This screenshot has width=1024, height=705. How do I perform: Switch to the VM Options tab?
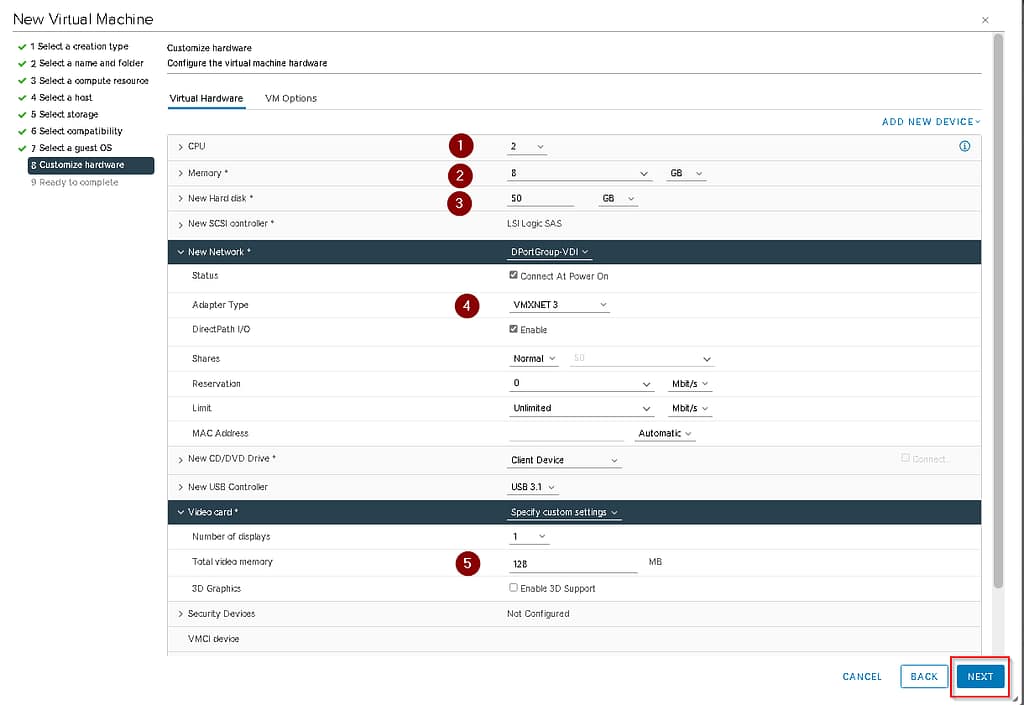point(291,98)
